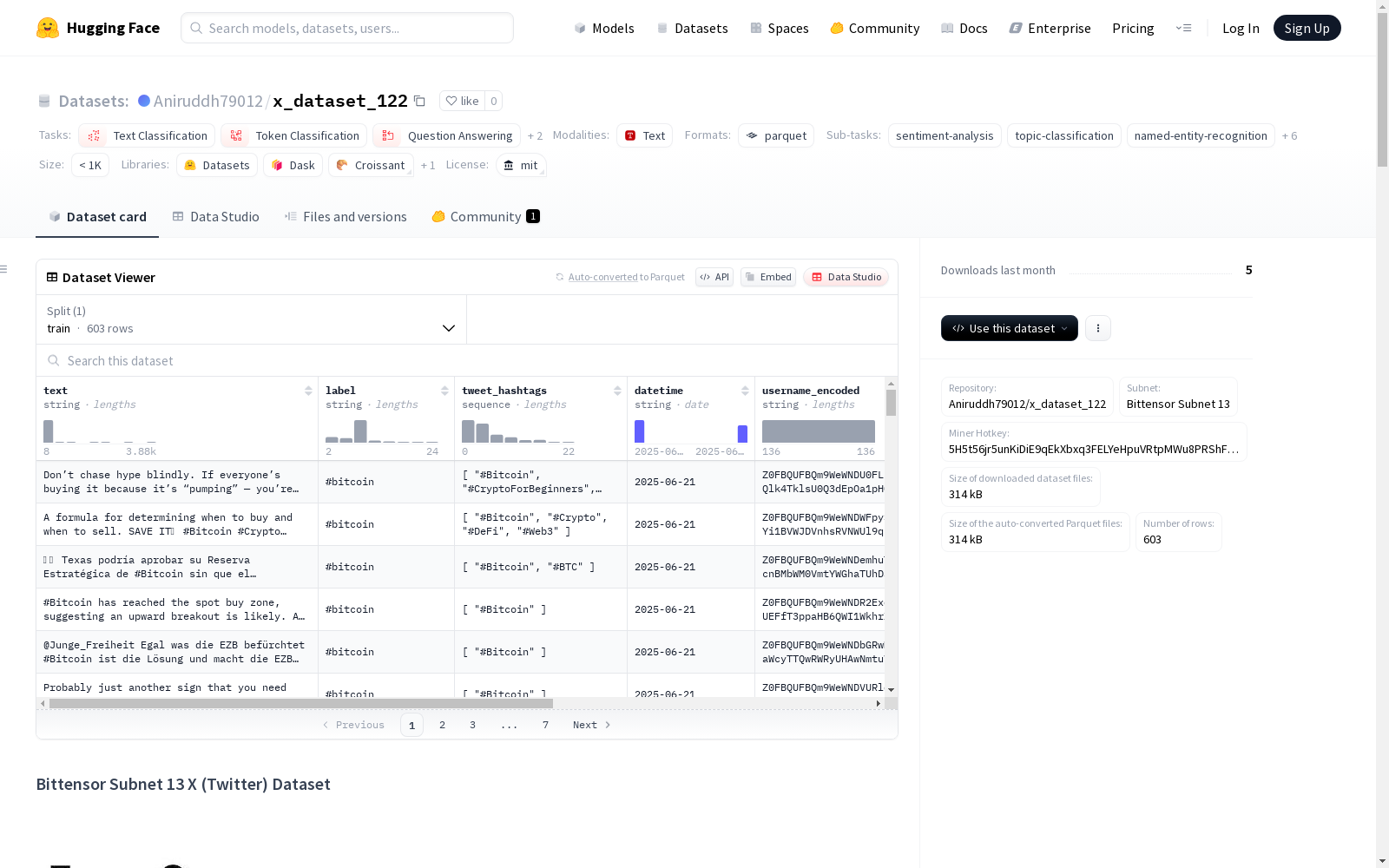The height and width of the screenshot is (868, 1389).
Task: Switch to the Data Studio tab
Action: click(215, 217)
